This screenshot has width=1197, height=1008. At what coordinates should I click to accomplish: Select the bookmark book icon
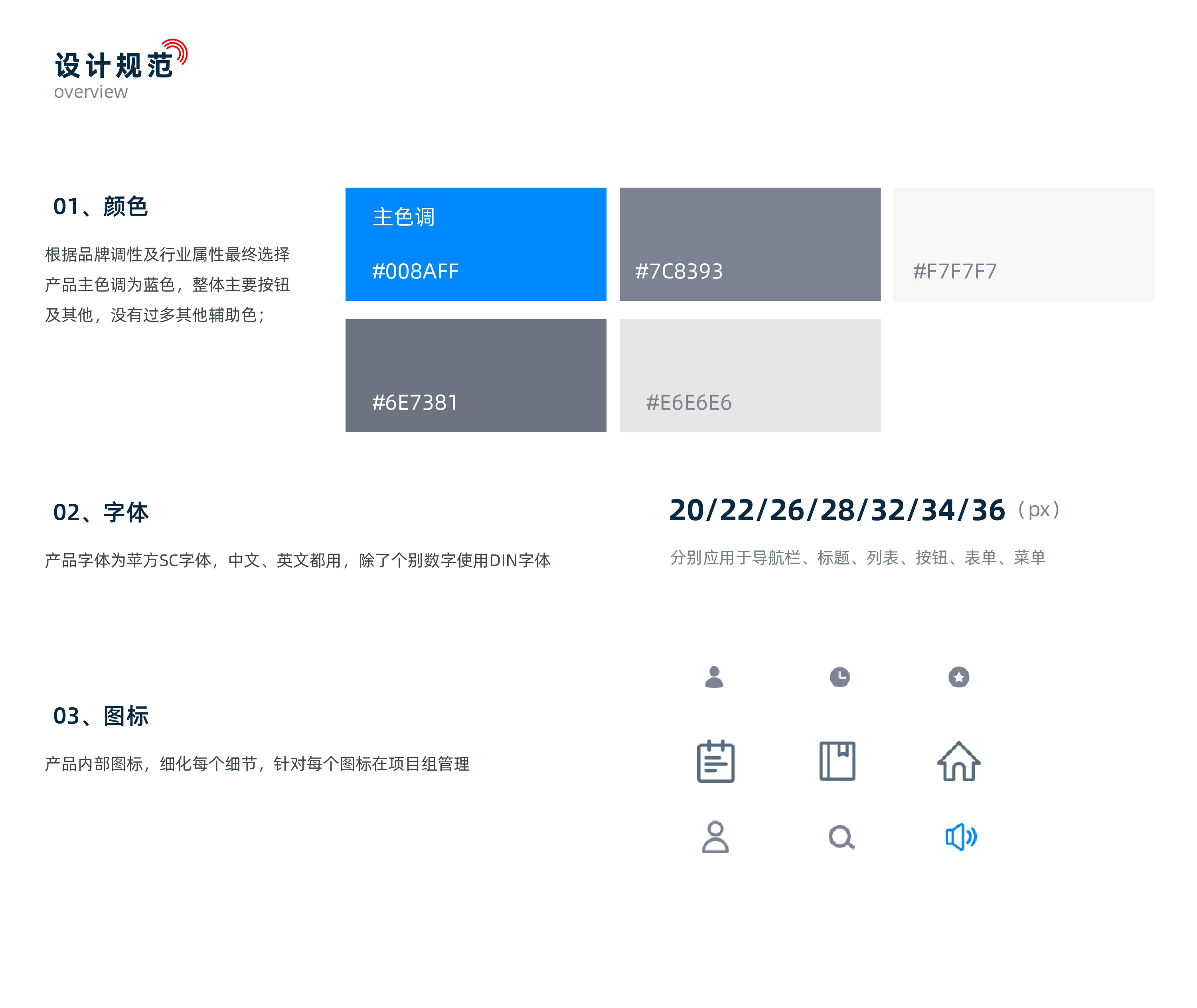click(837, 761)
